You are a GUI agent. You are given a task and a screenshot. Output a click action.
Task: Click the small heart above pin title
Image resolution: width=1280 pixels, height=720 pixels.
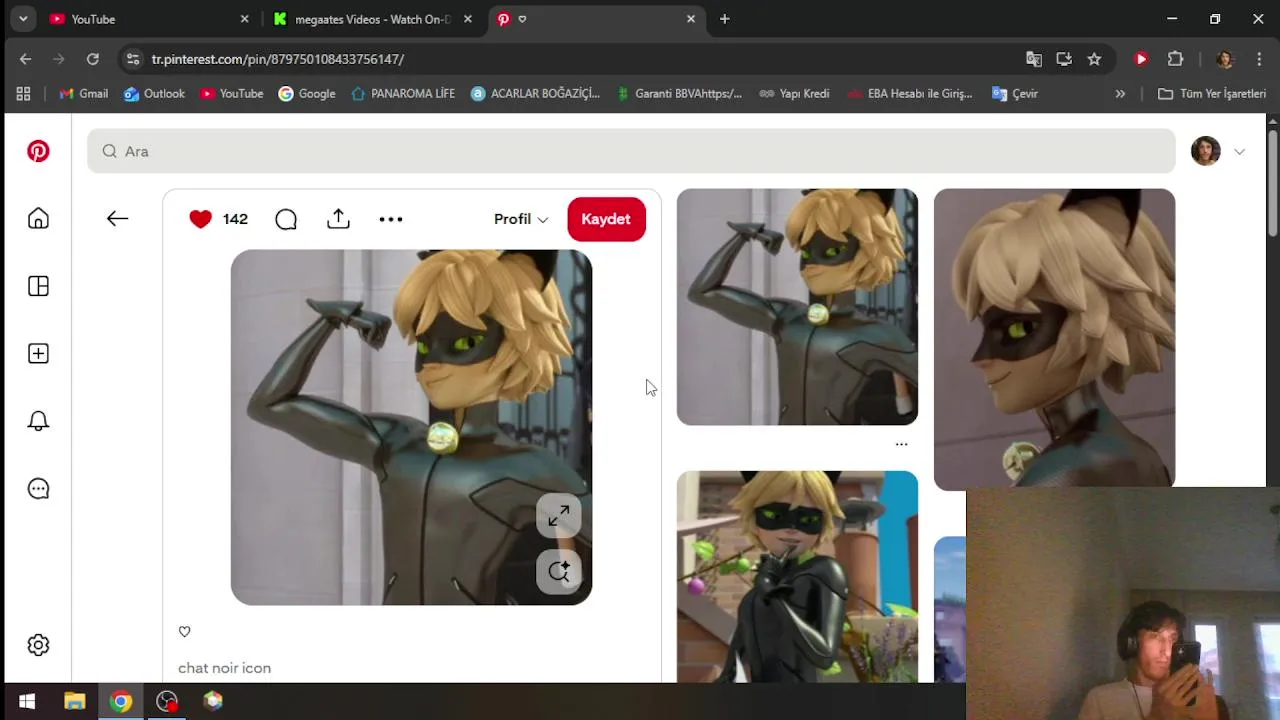coord(184,631)
